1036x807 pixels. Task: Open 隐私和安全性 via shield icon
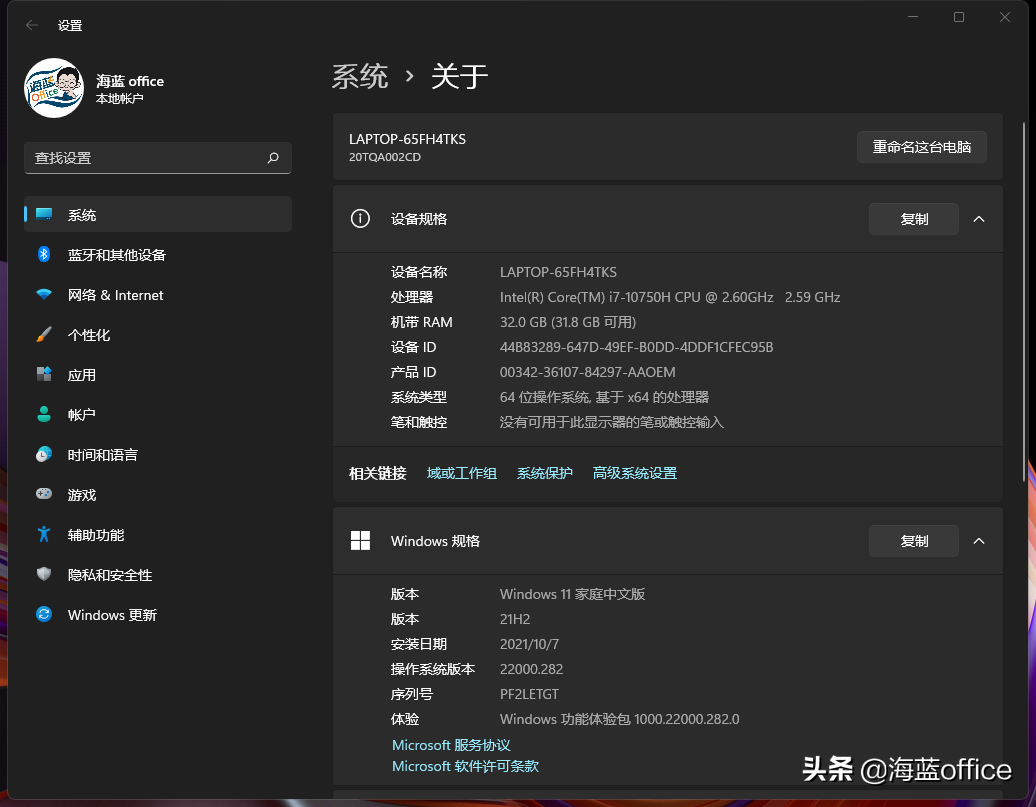[x=44, y=574]
